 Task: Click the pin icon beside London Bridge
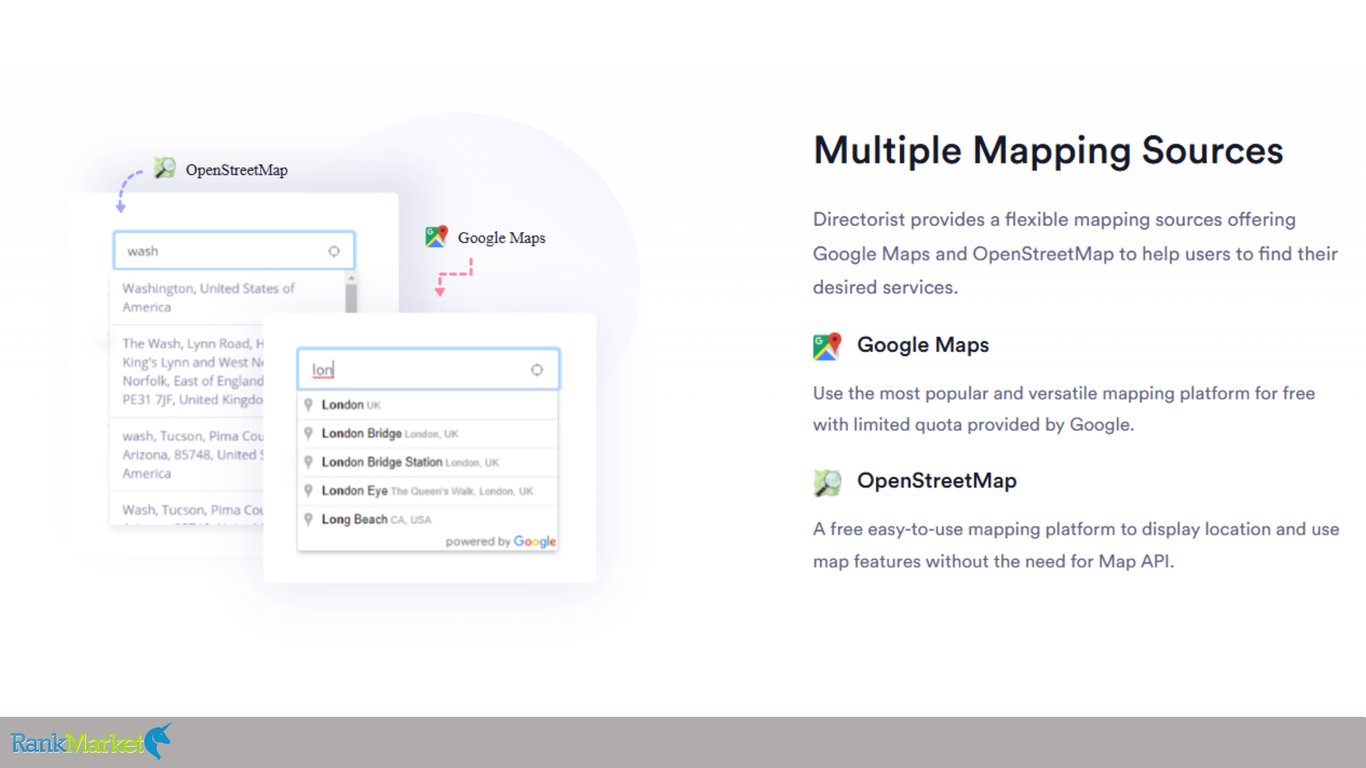[x=309, y=434]
